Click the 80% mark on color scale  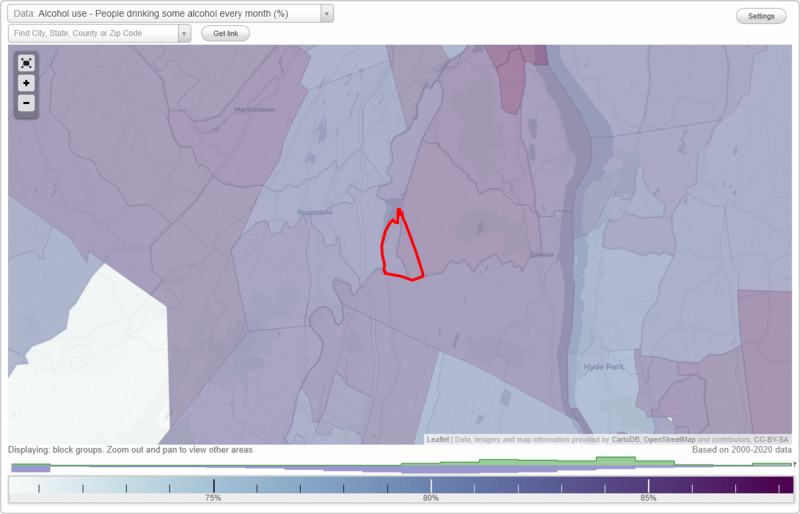[x=431, y=498]
